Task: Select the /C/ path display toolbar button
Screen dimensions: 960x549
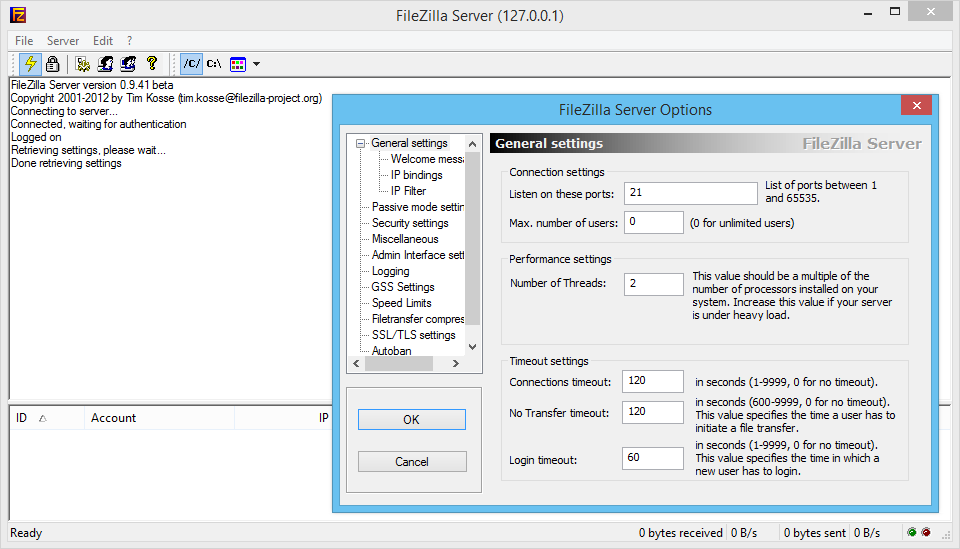Action: [192, 64]
